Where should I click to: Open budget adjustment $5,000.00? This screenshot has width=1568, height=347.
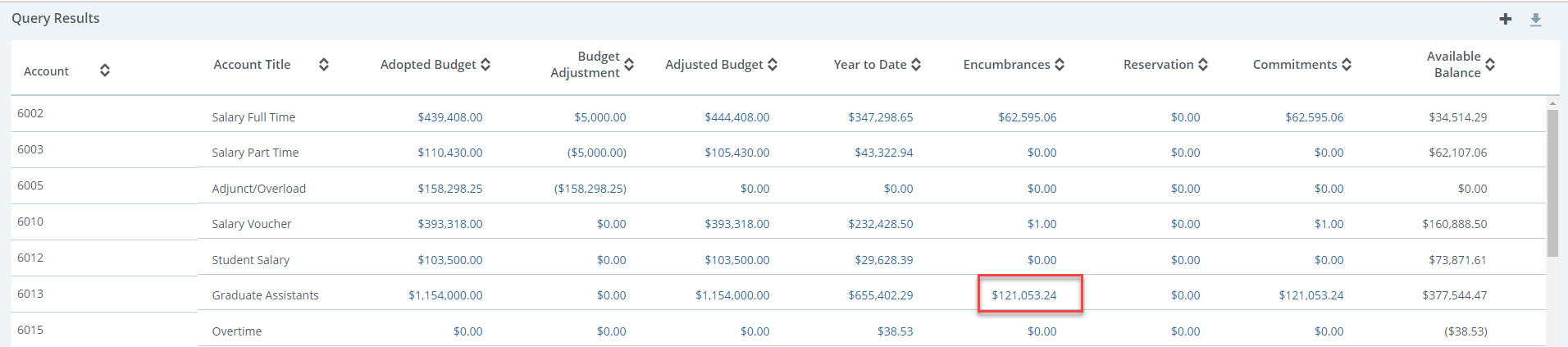[x=600, y=117]
